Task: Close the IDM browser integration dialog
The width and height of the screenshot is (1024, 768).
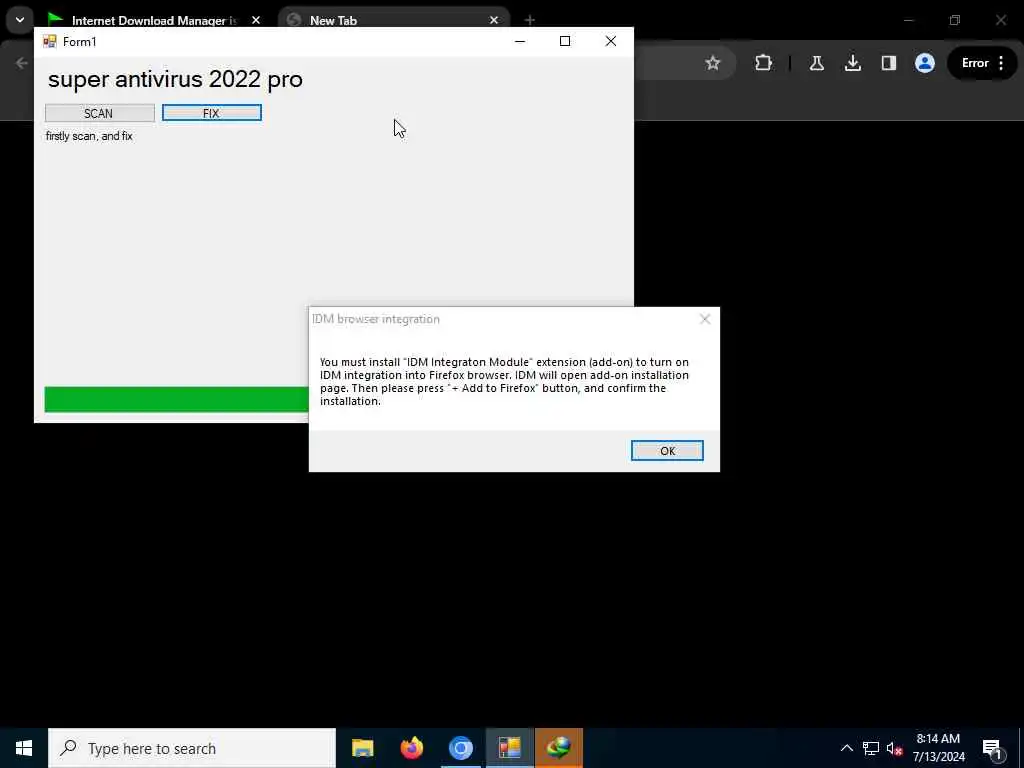Action: pos(705,319)
